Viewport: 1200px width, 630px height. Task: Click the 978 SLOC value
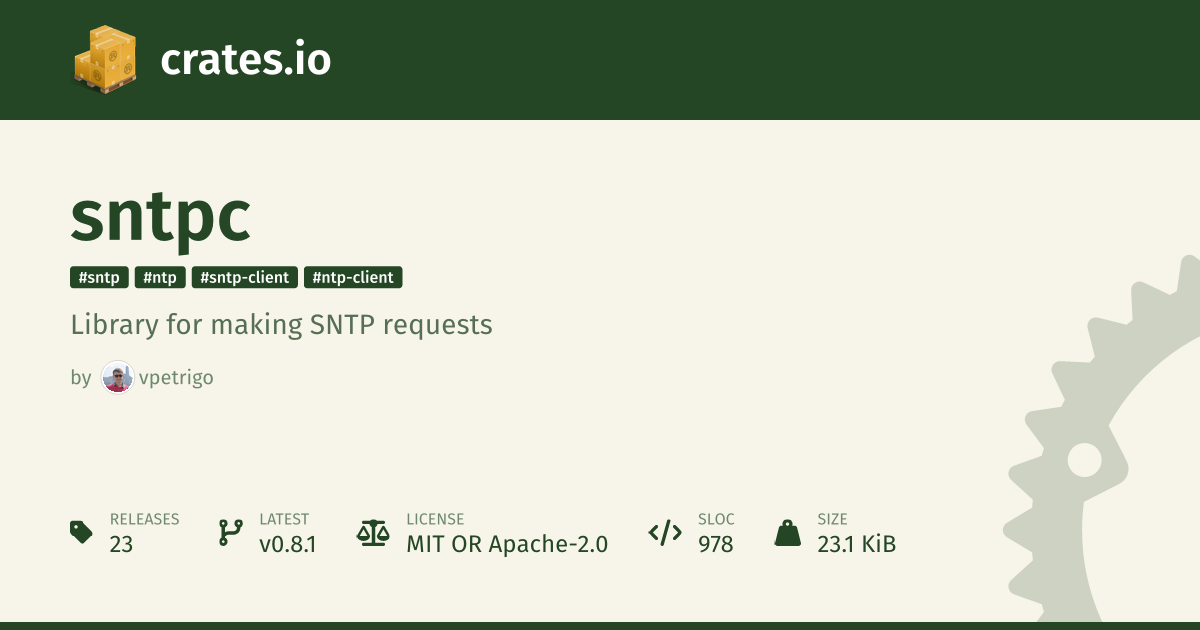coord(716,544)
